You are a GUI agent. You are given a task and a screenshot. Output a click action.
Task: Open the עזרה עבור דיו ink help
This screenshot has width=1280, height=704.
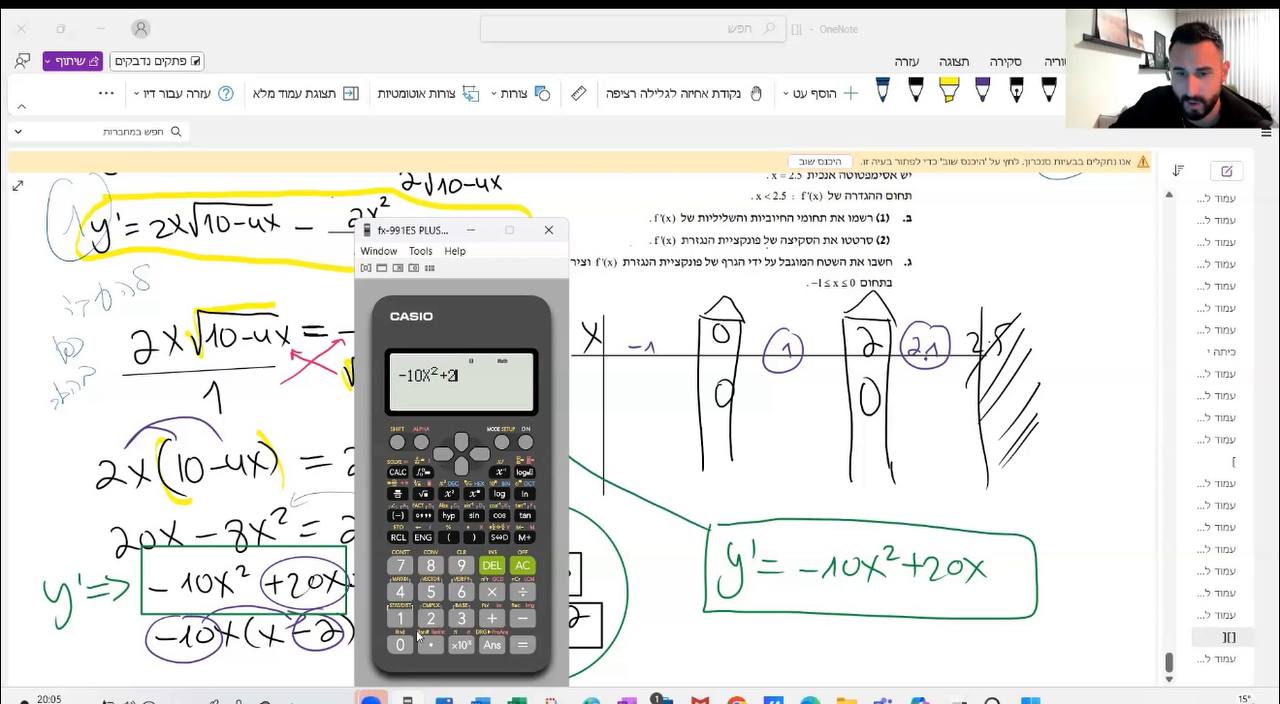(x=184, y=93)
